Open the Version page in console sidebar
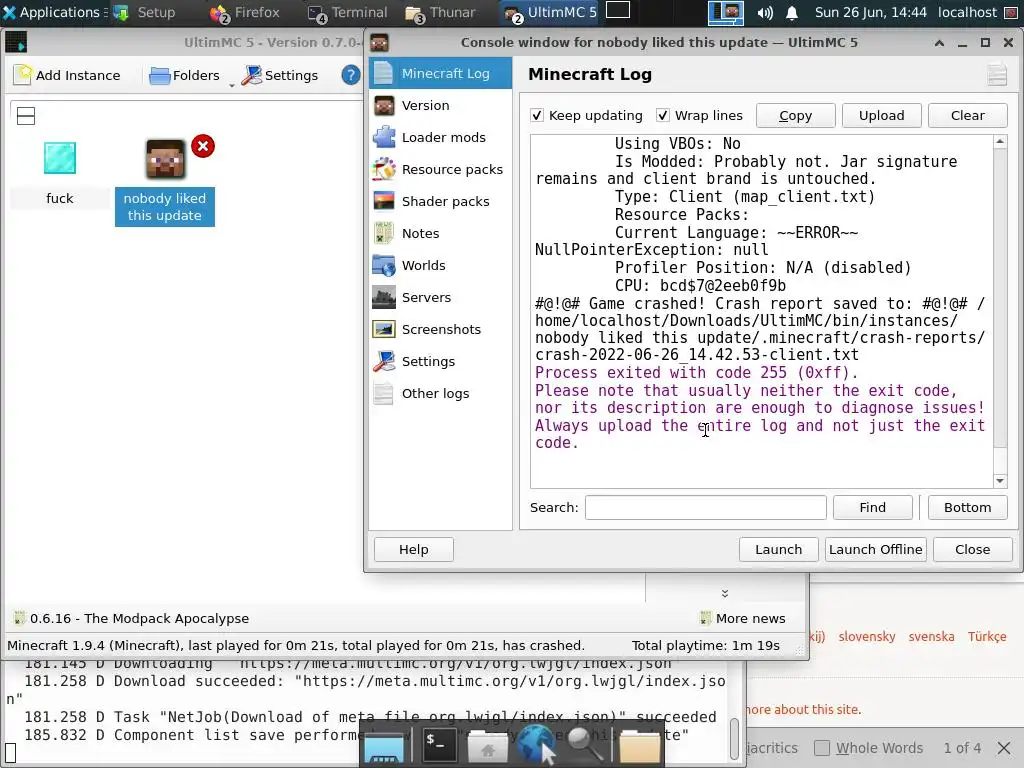This screenshot has height=768, width=1024. (x=440, y=105)
